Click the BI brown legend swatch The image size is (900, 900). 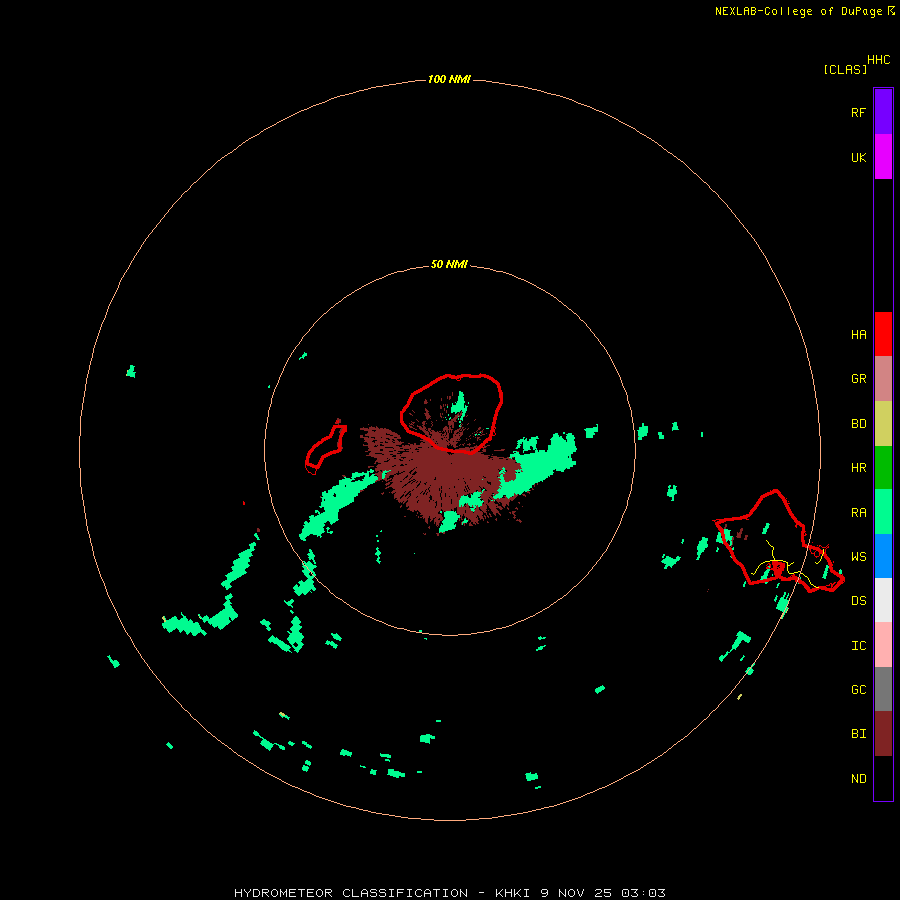(883, 734)
